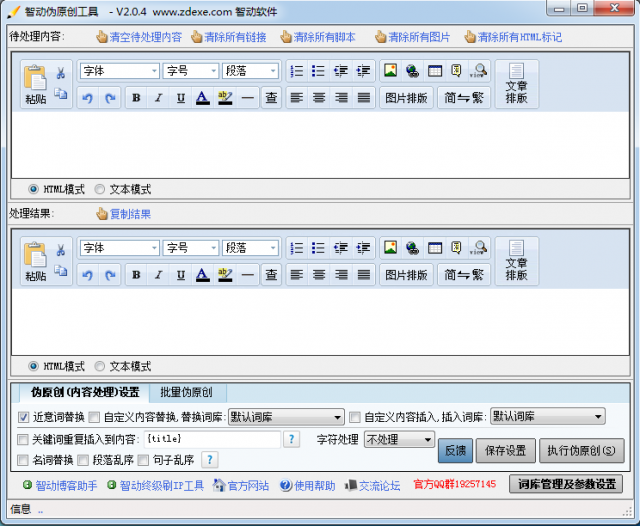The image size is (640, 526).
Task: Toggle Italic in top editor
Action: (159, 98)
